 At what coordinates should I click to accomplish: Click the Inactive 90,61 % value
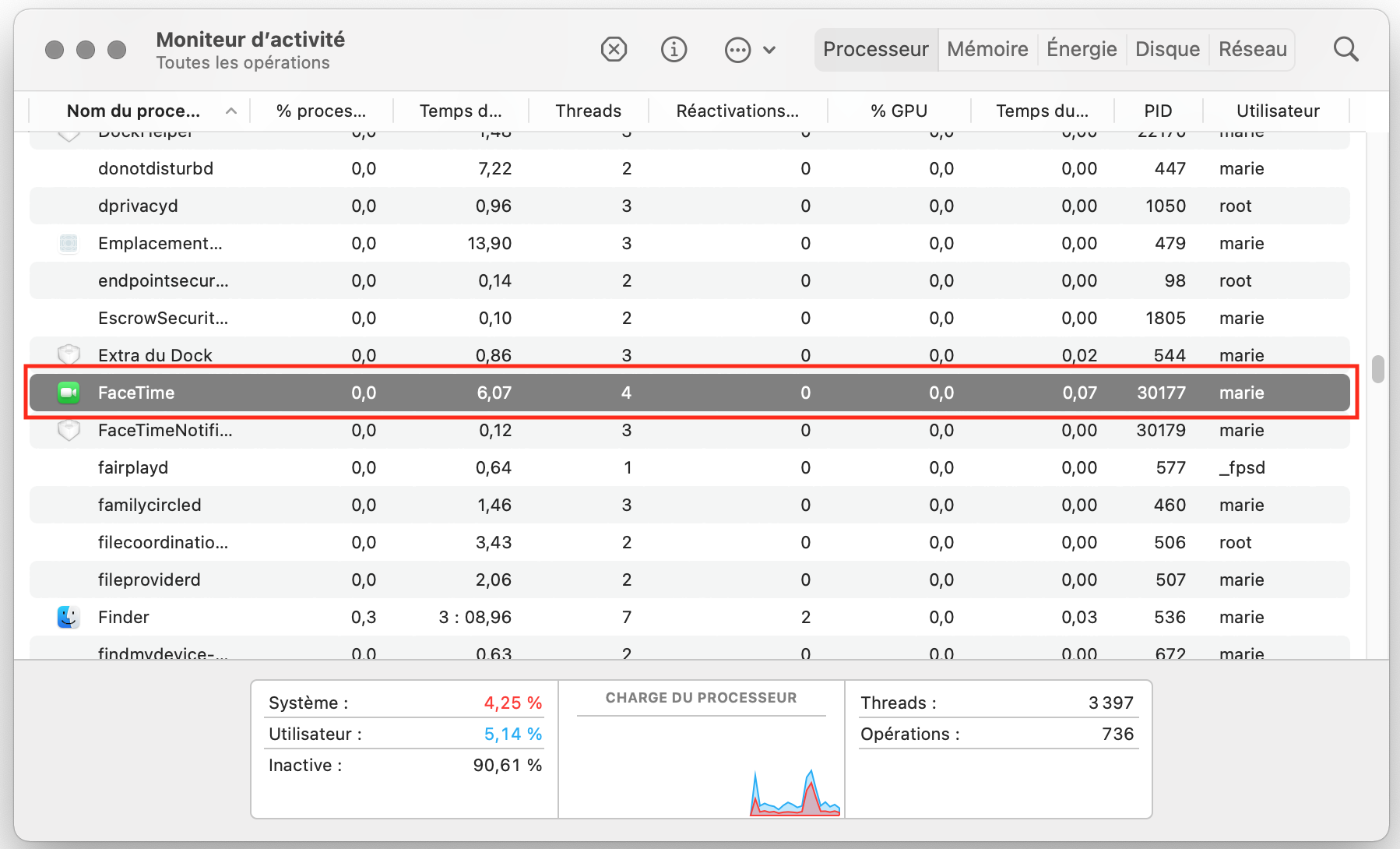pyautogui.click(x=508, y=765)
